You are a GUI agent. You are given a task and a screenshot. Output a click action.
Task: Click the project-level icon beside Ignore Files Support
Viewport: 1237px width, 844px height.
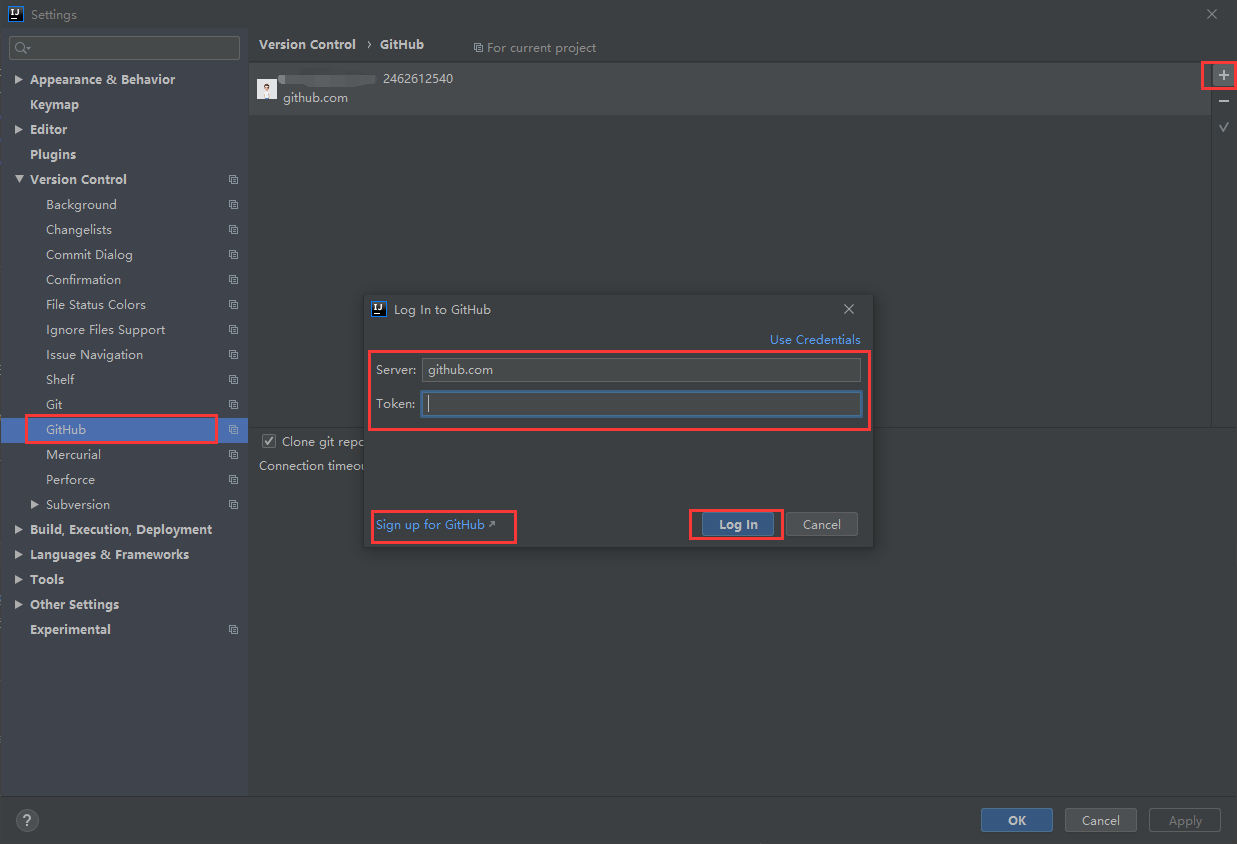[x=233, y=330]
